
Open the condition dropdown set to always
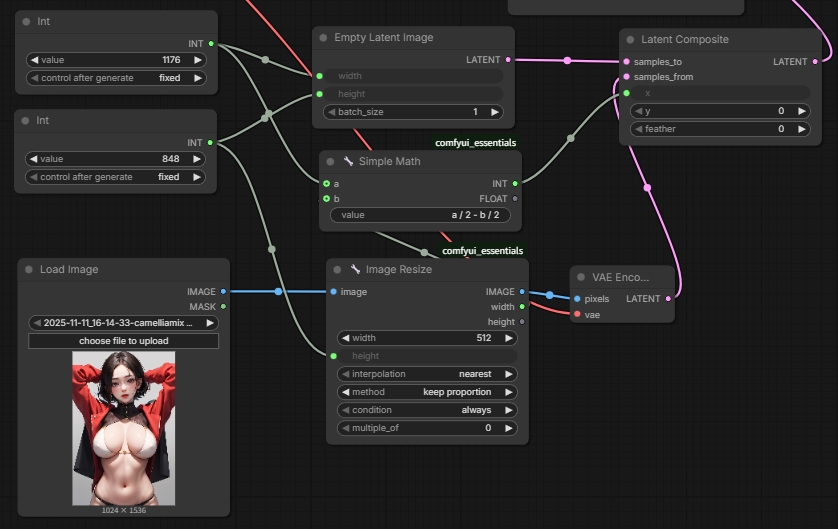coord(428,410)
